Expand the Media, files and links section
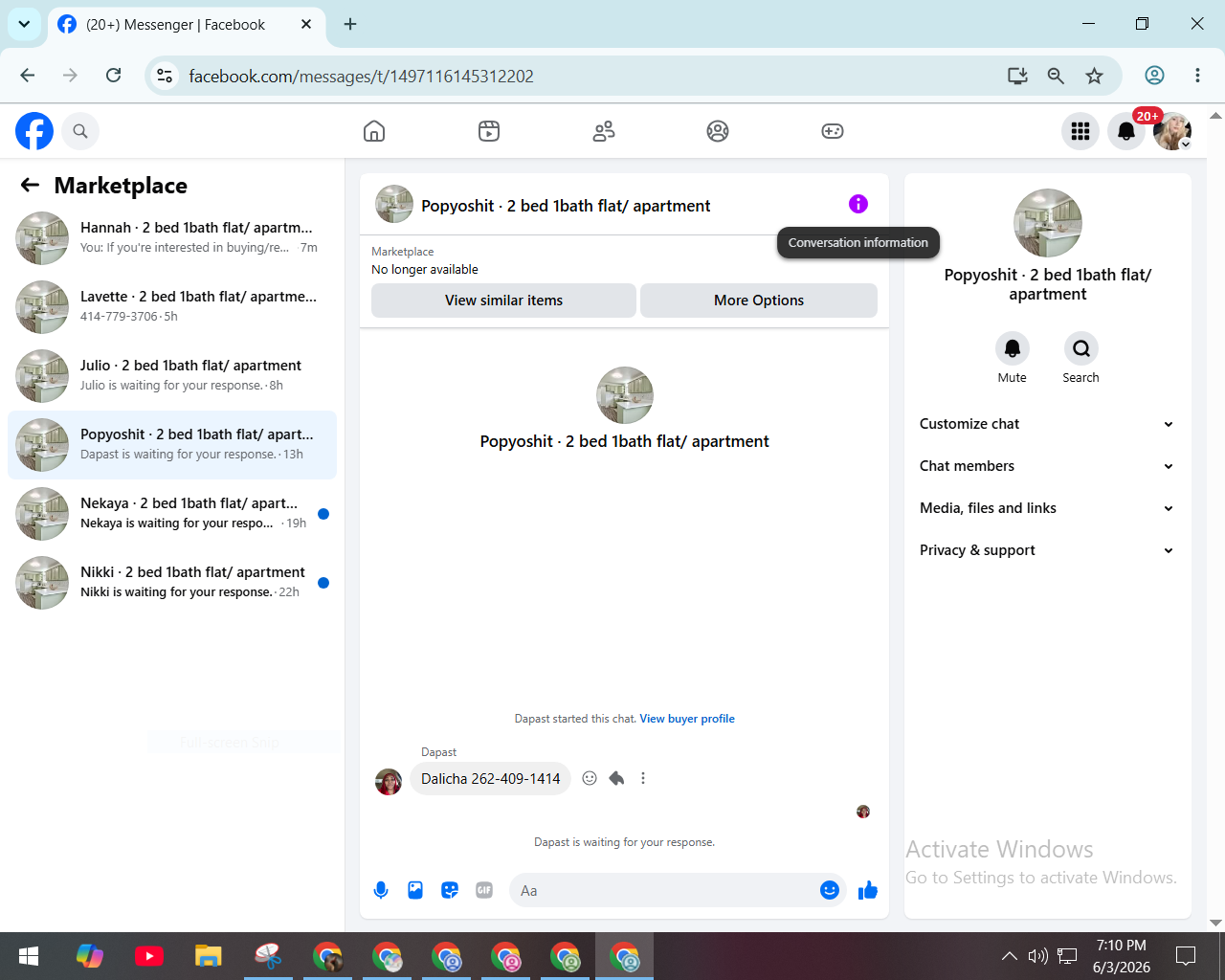1225x980 pixels. (1047, 508)
